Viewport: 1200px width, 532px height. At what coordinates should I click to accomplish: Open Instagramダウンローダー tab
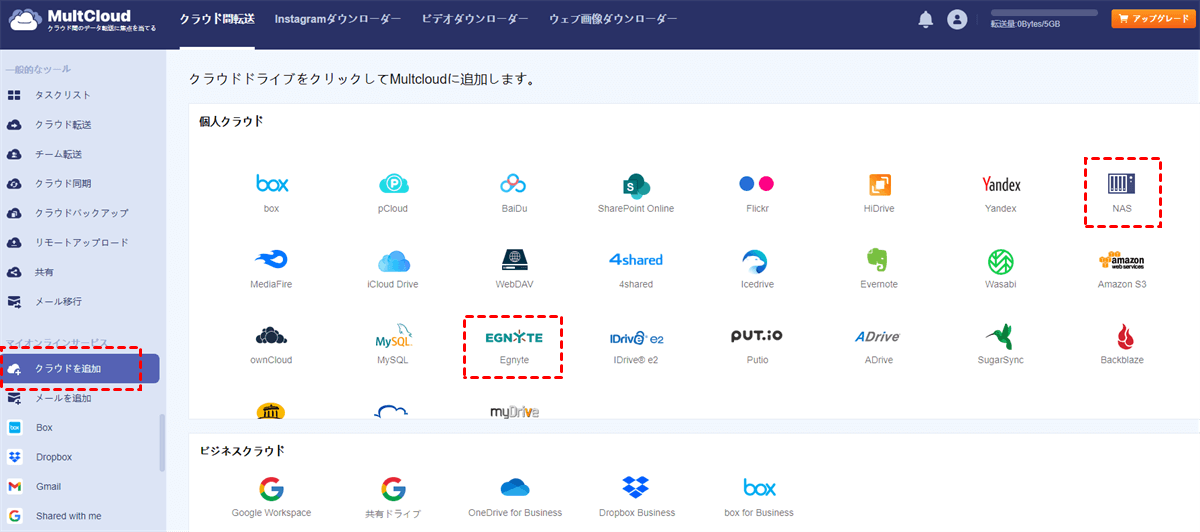(x=337, y=19)
